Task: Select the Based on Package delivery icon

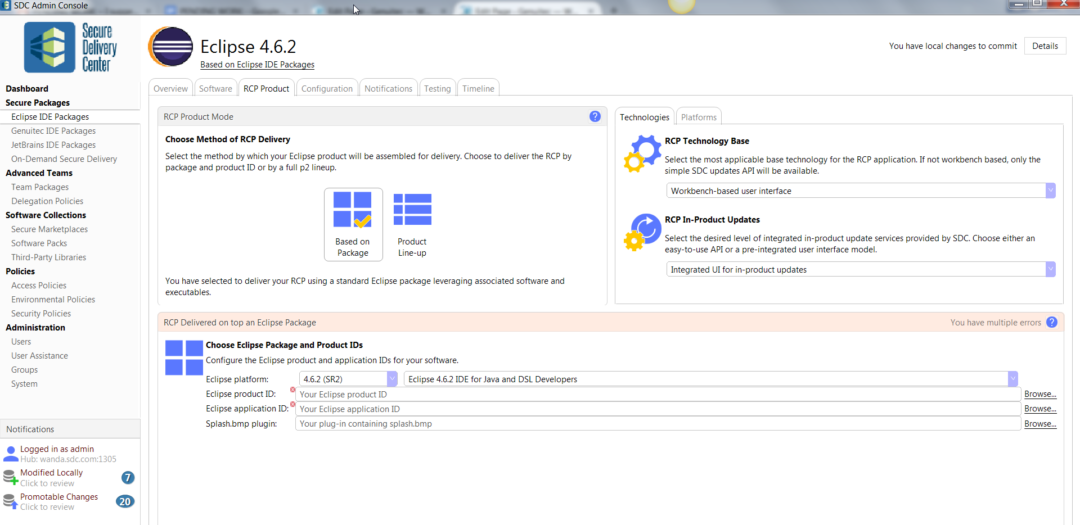Action: [x=353, y=225]
